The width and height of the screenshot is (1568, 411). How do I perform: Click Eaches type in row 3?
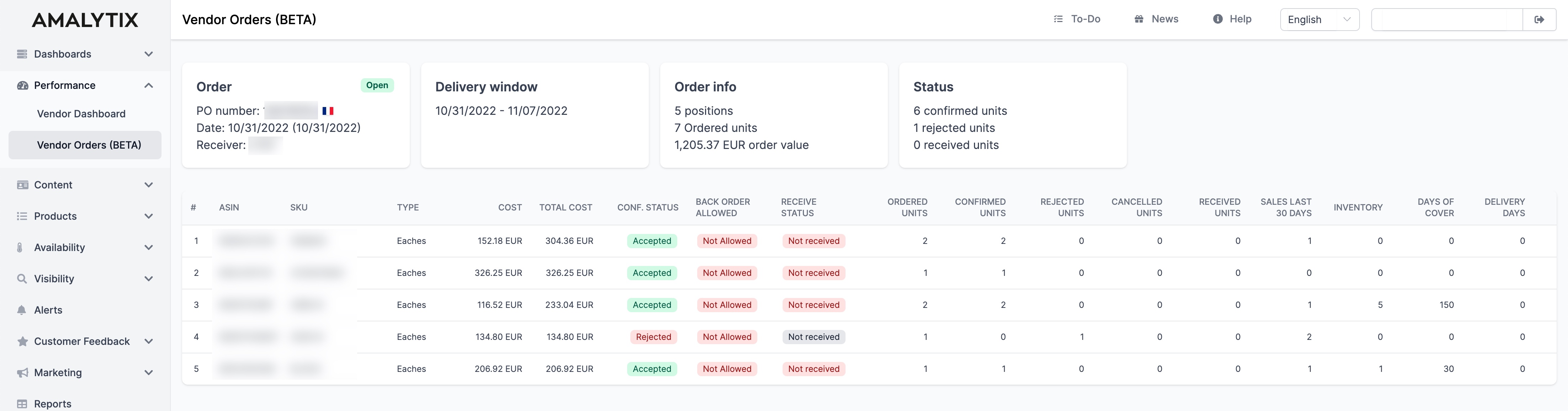click(412, 305)
